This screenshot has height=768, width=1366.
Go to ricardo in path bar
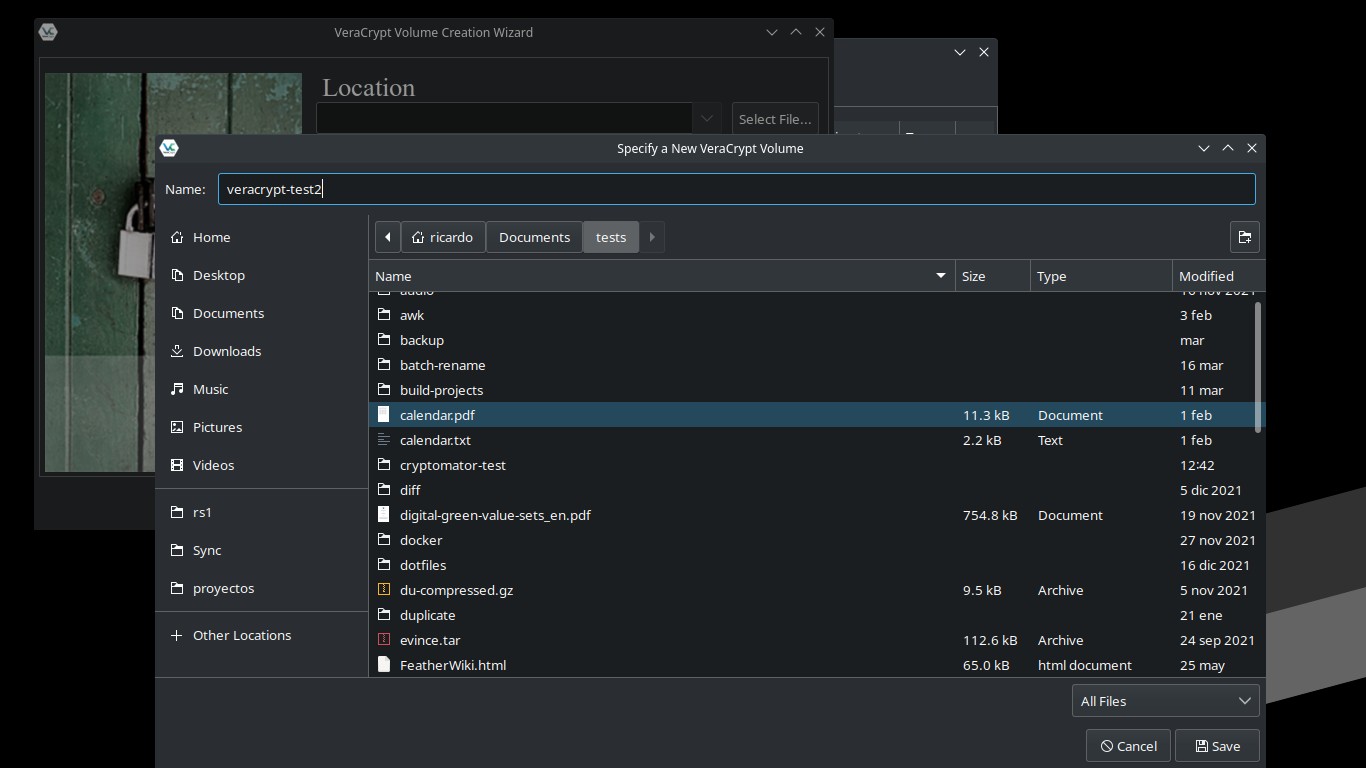pos(443,237)
